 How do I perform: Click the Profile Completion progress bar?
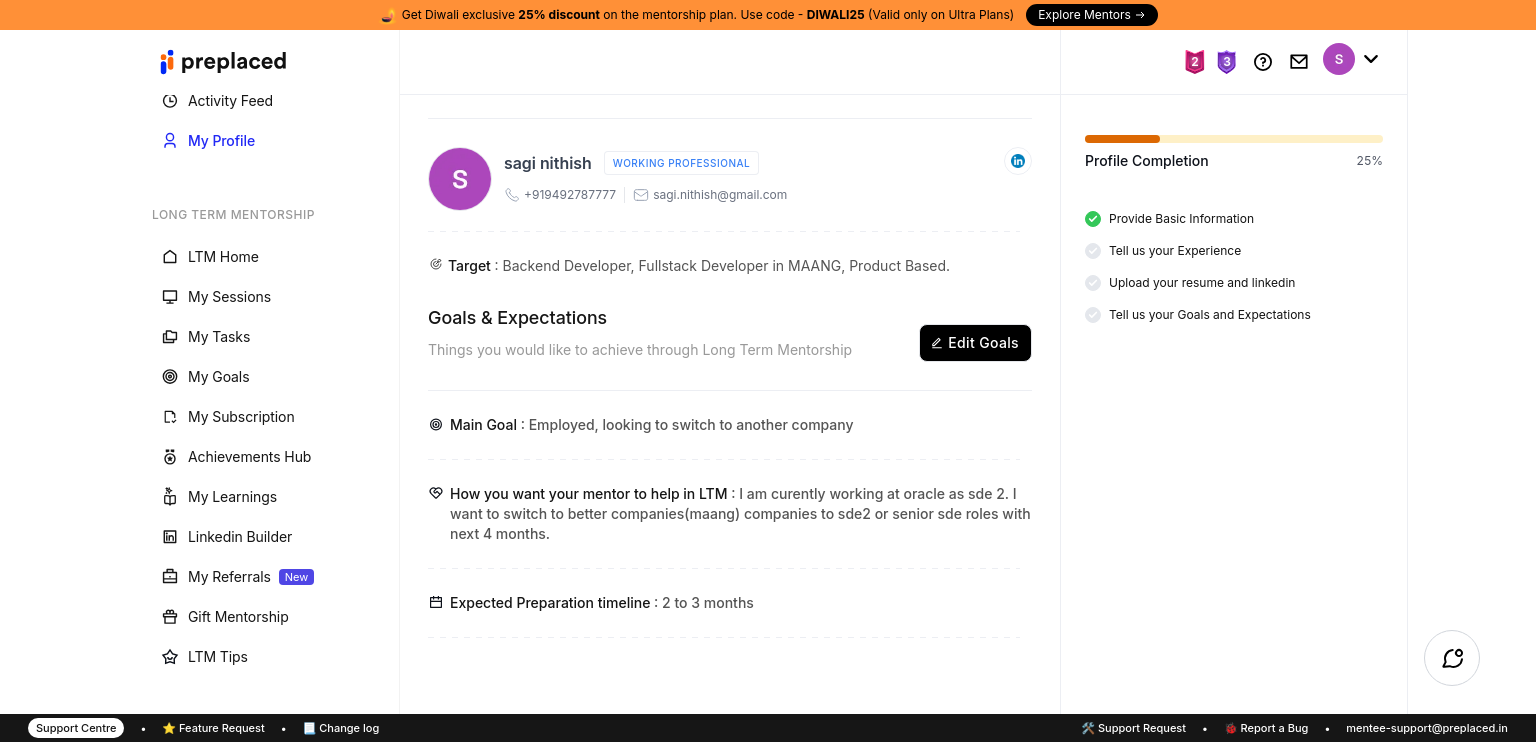1234,139
